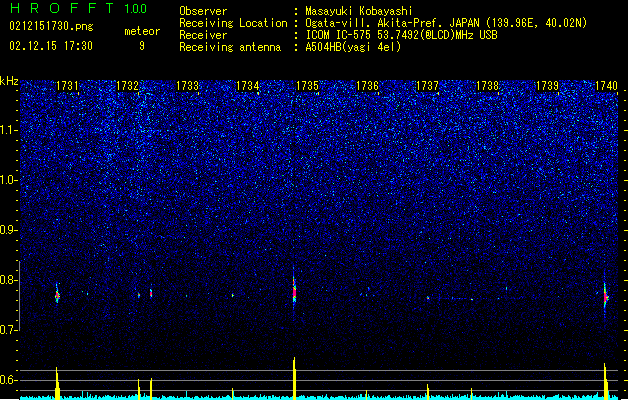
Task: Click the 1731 time marker
Action: pos(67,86)
